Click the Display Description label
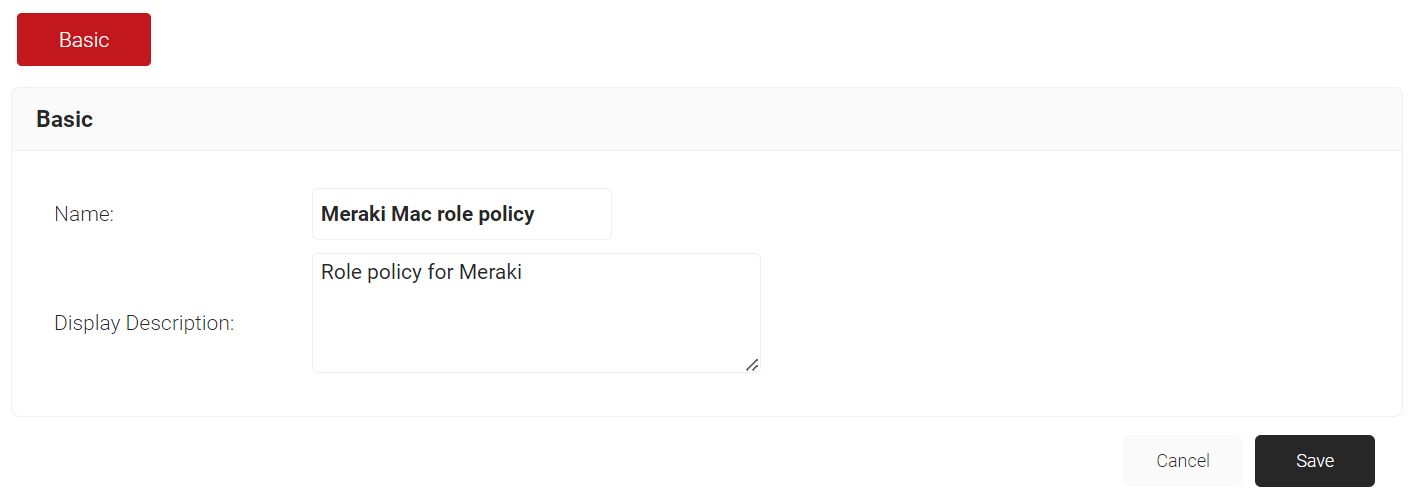Viewport: 1413px width, 496px height. pyautogui.click(x=144, y=324)
